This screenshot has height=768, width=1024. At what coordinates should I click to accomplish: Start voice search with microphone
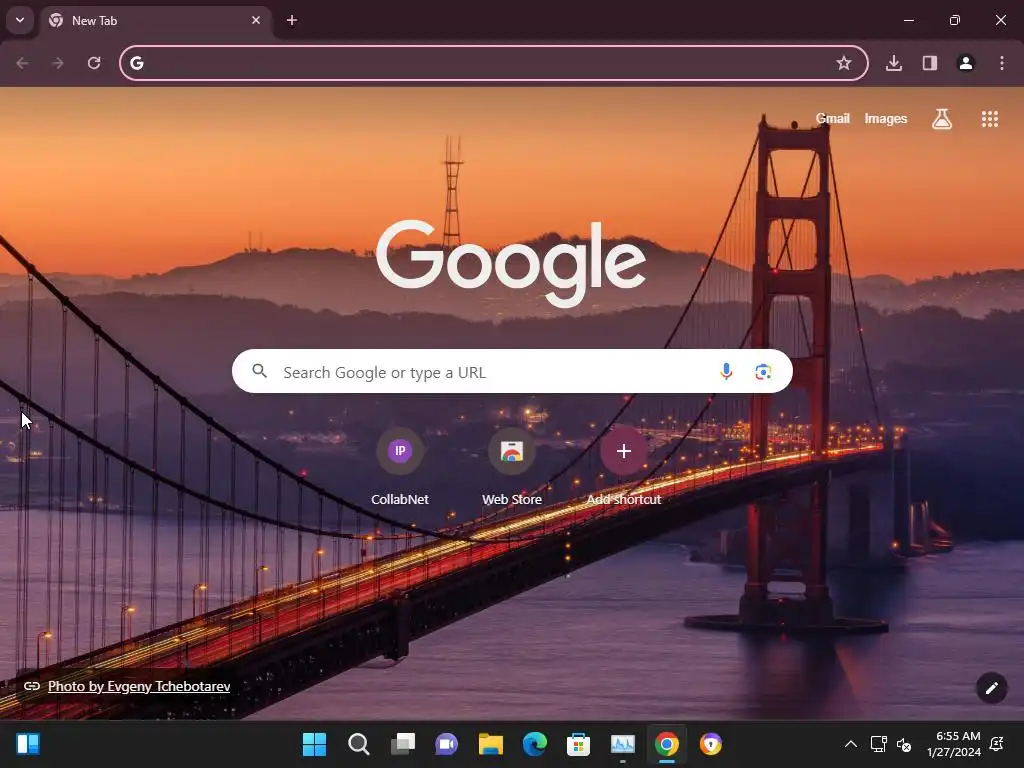coord(726,372)
